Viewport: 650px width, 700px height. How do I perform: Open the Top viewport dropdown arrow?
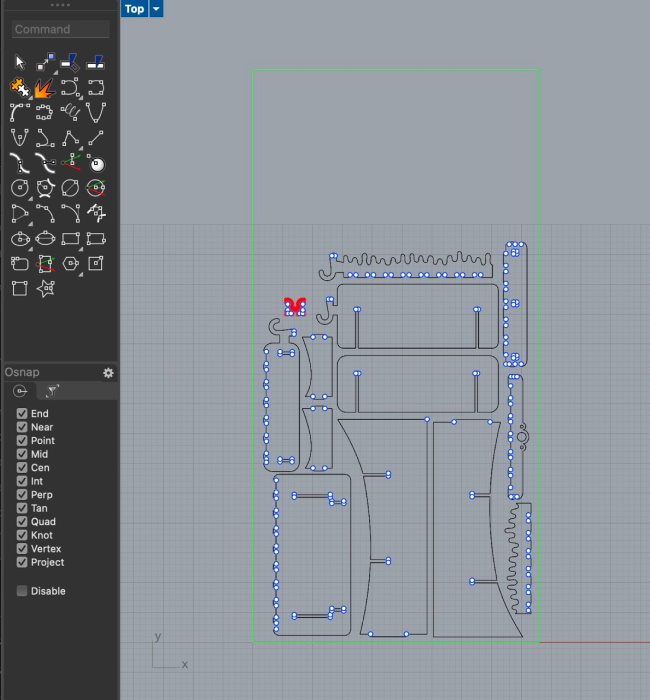coord(156,9)
